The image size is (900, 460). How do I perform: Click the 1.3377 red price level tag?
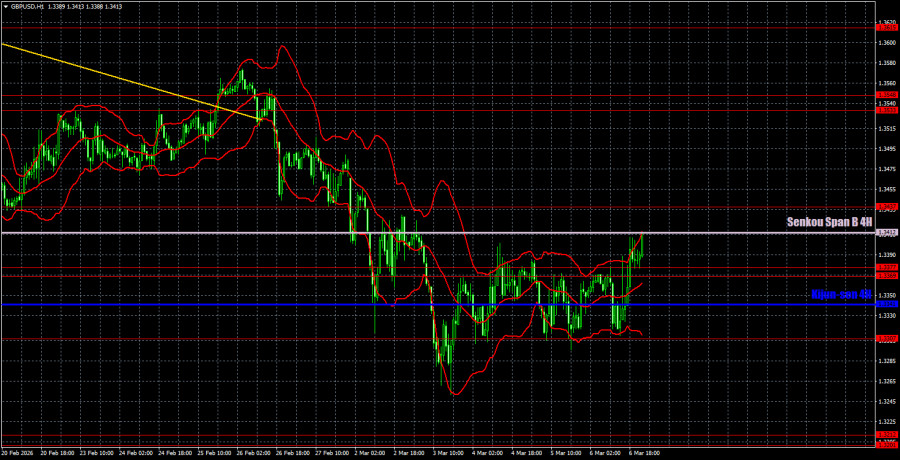885,267
